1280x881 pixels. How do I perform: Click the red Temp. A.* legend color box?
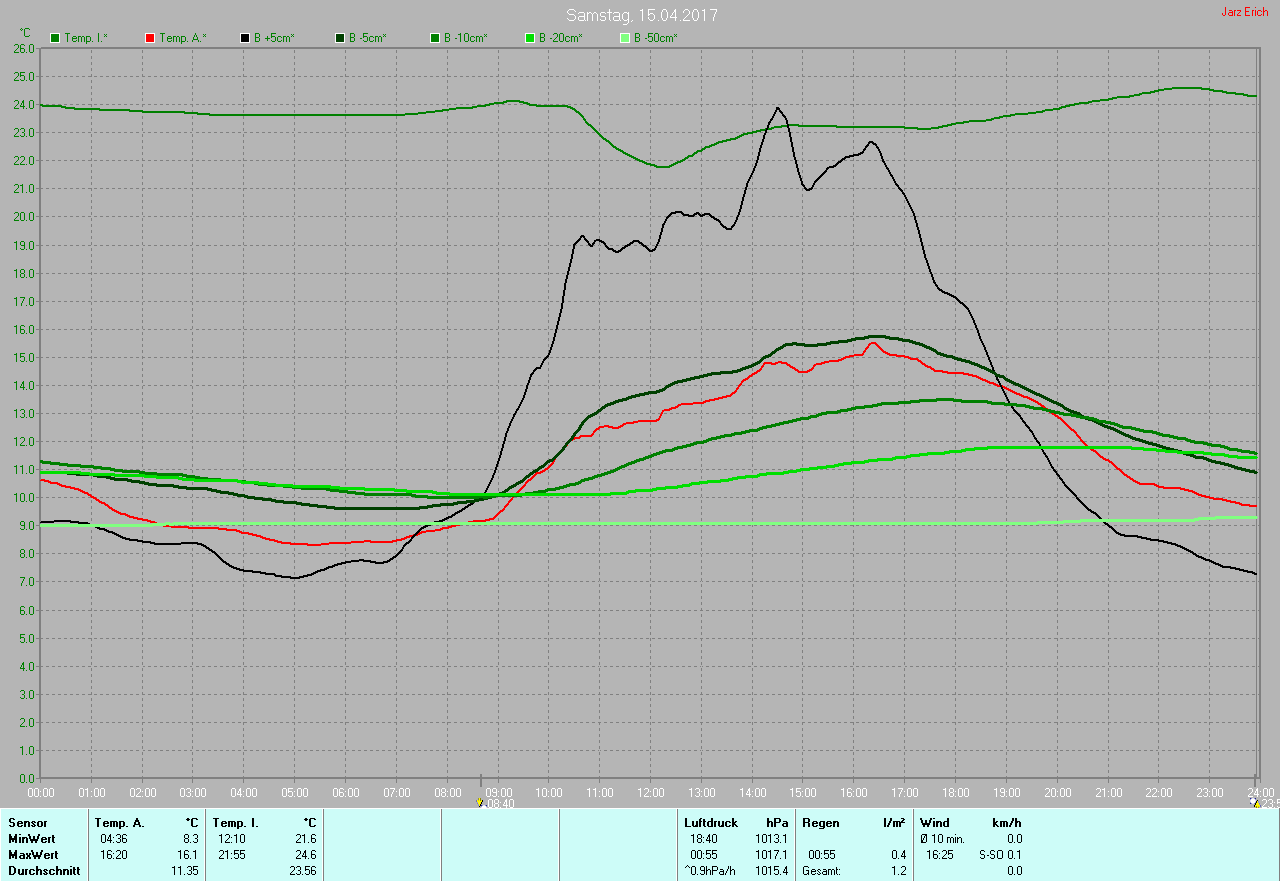tap(150, 38)
